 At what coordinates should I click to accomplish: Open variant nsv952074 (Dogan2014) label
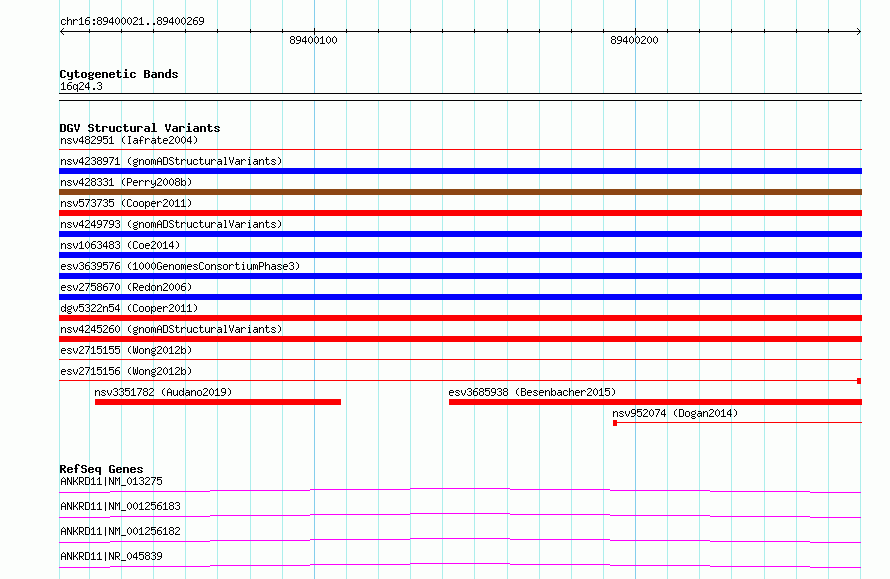click(675, 413)
